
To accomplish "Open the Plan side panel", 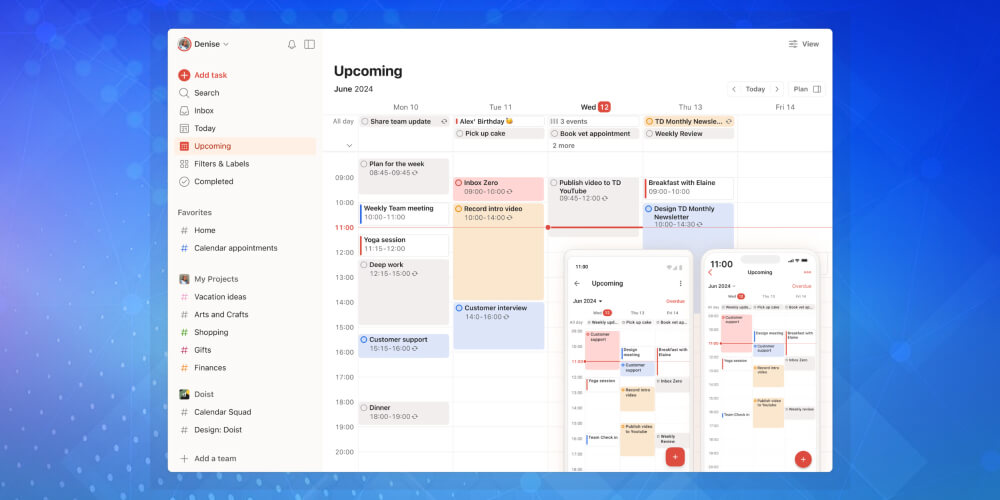I will point(807,89).
